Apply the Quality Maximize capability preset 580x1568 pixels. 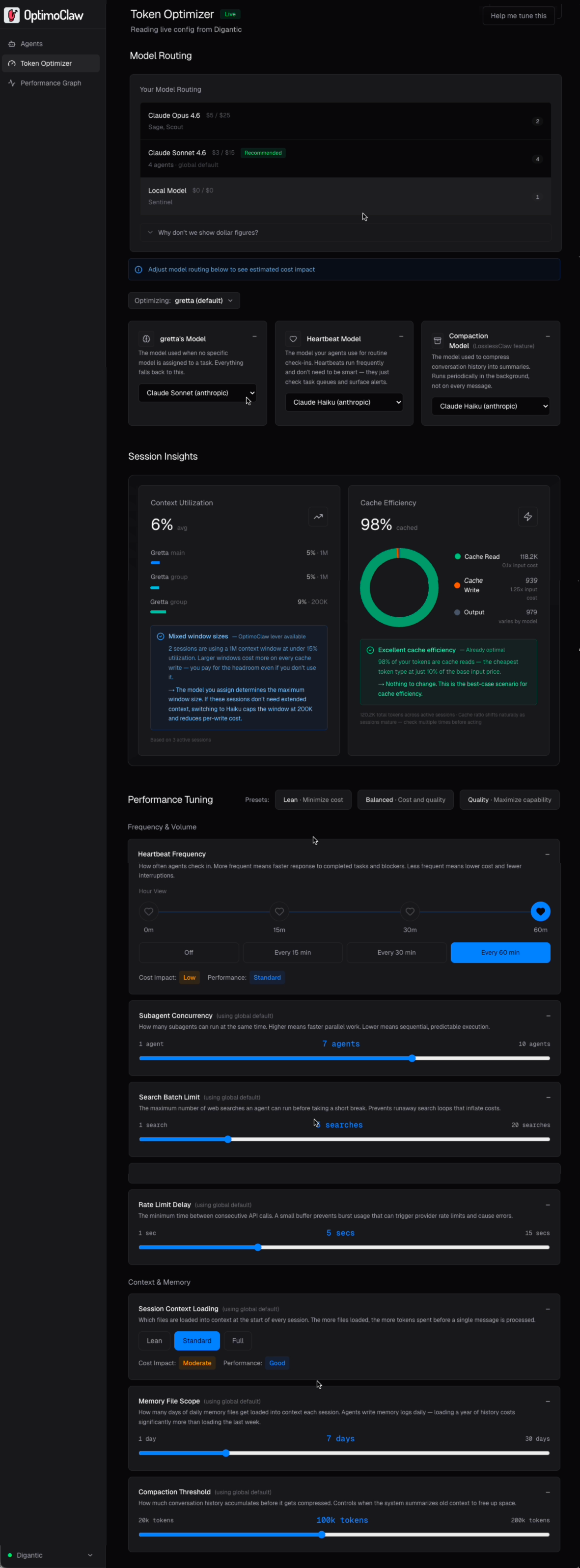click(509, 800)
